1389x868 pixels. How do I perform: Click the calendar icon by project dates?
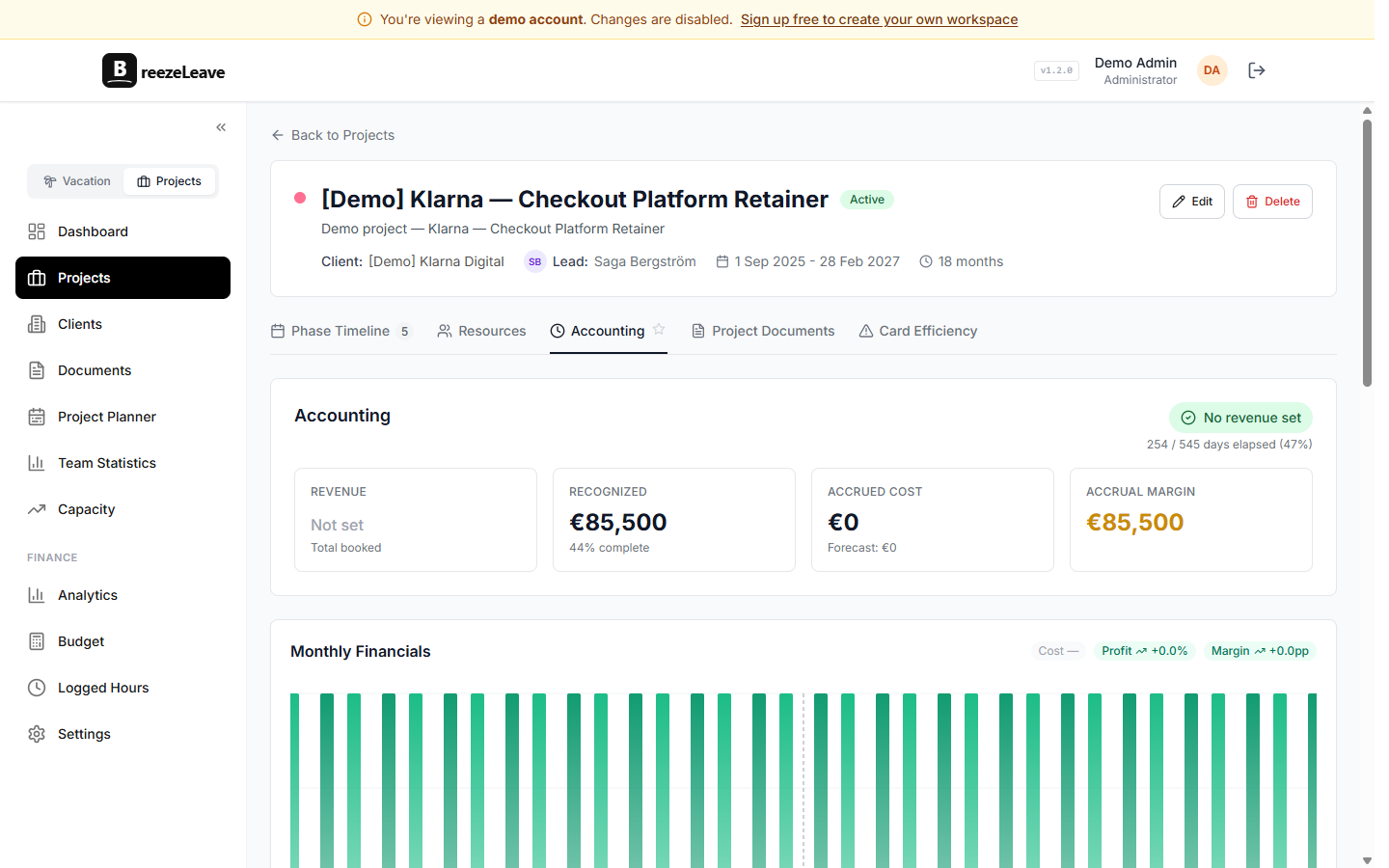(x=722, y=261)
